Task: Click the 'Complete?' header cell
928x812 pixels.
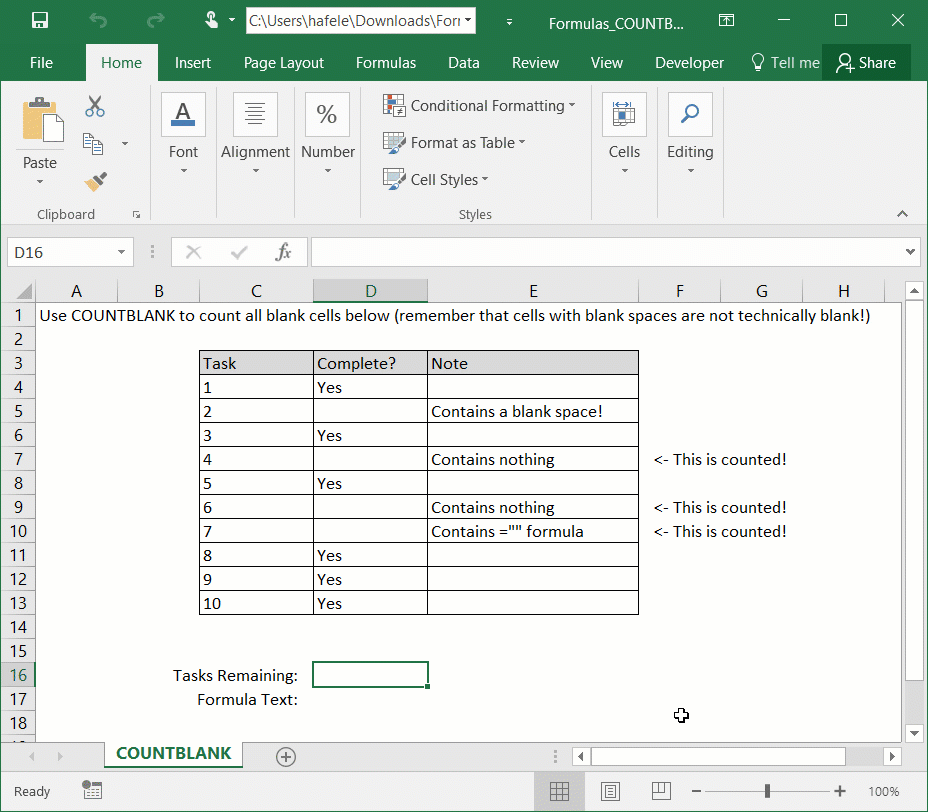Action: 370,363
